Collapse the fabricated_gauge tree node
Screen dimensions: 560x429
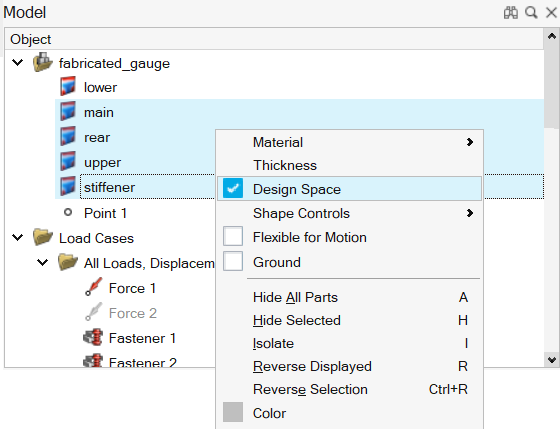(18, 63)
